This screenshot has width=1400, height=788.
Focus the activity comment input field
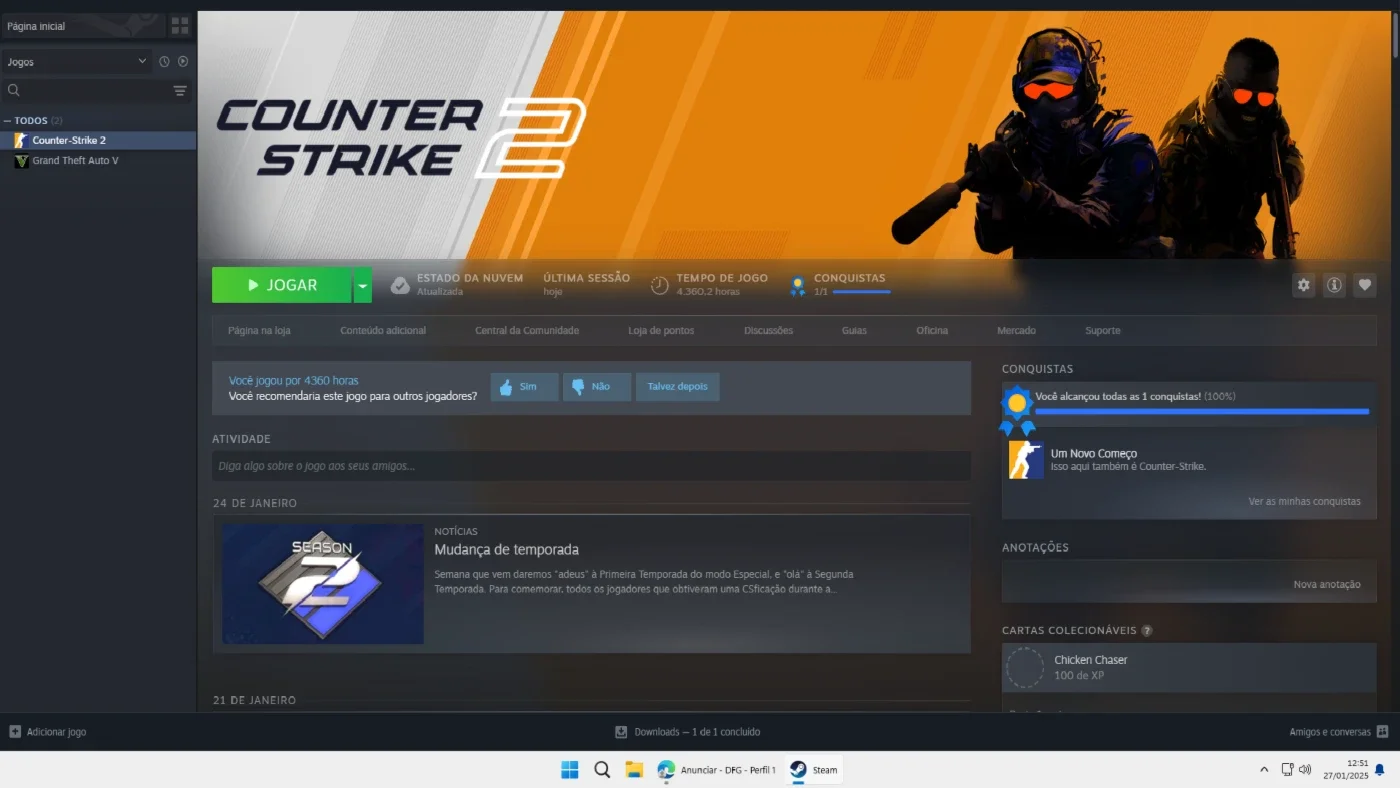(591, 466)
